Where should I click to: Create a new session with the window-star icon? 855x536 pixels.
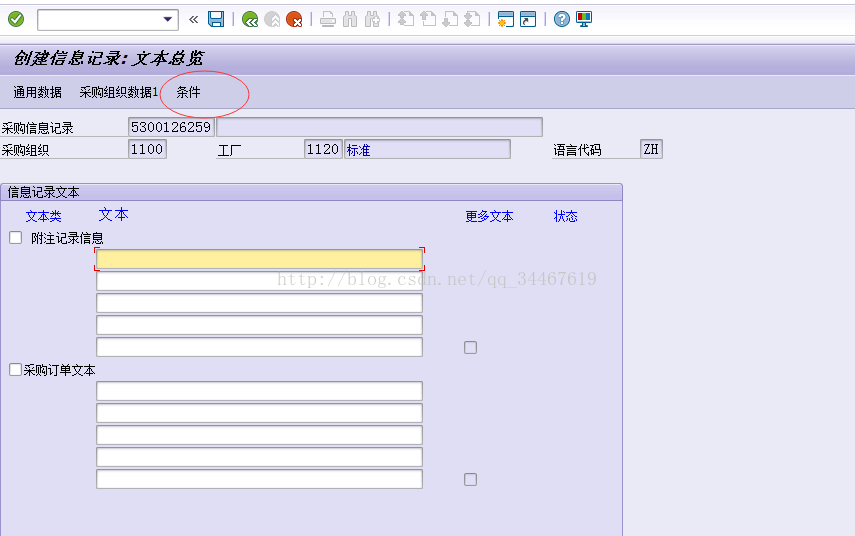coord(505,20)
